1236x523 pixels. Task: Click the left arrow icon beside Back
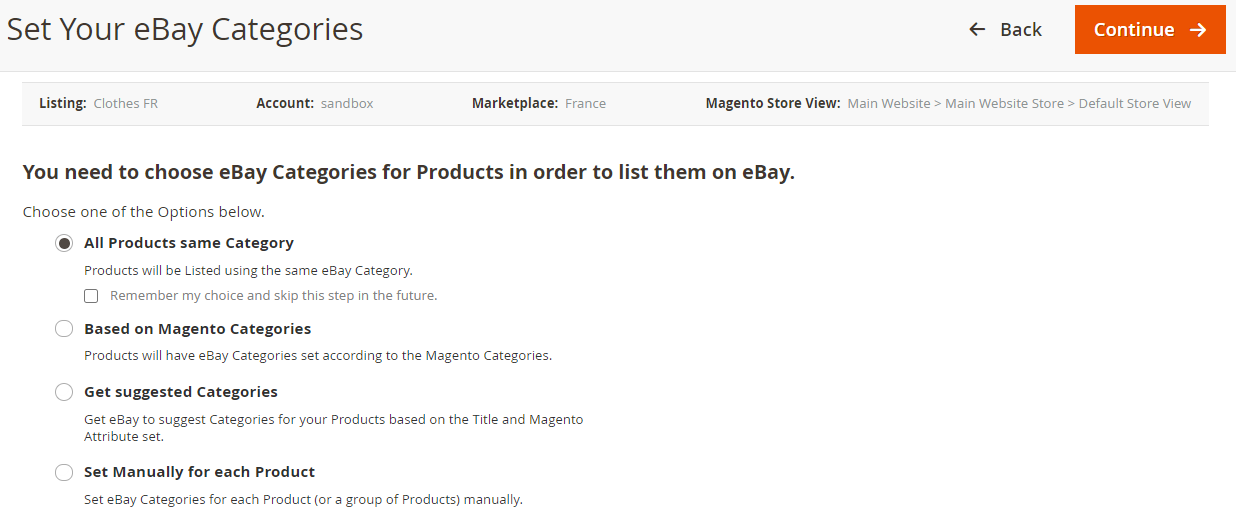pyautogui.click(x=977, y=30)
